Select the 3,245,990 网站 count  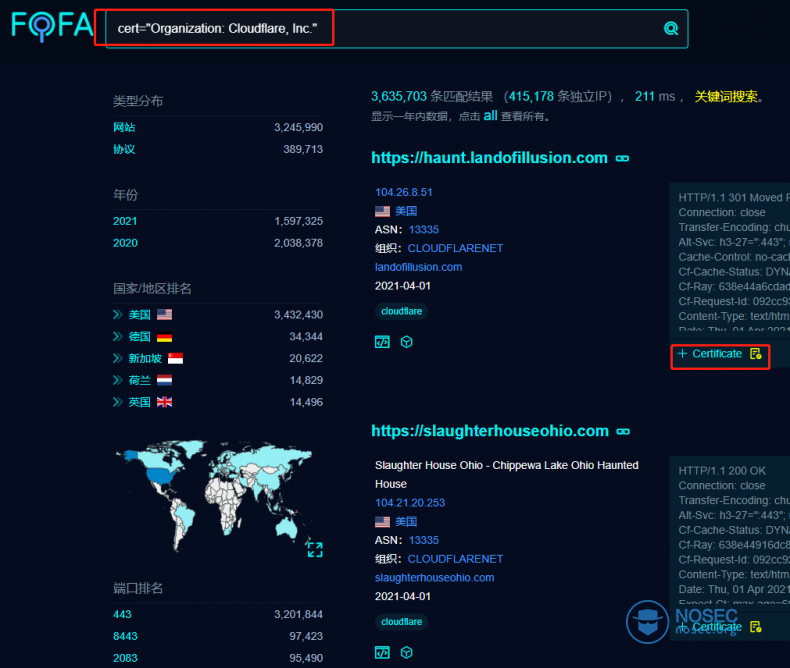[298, 127]
